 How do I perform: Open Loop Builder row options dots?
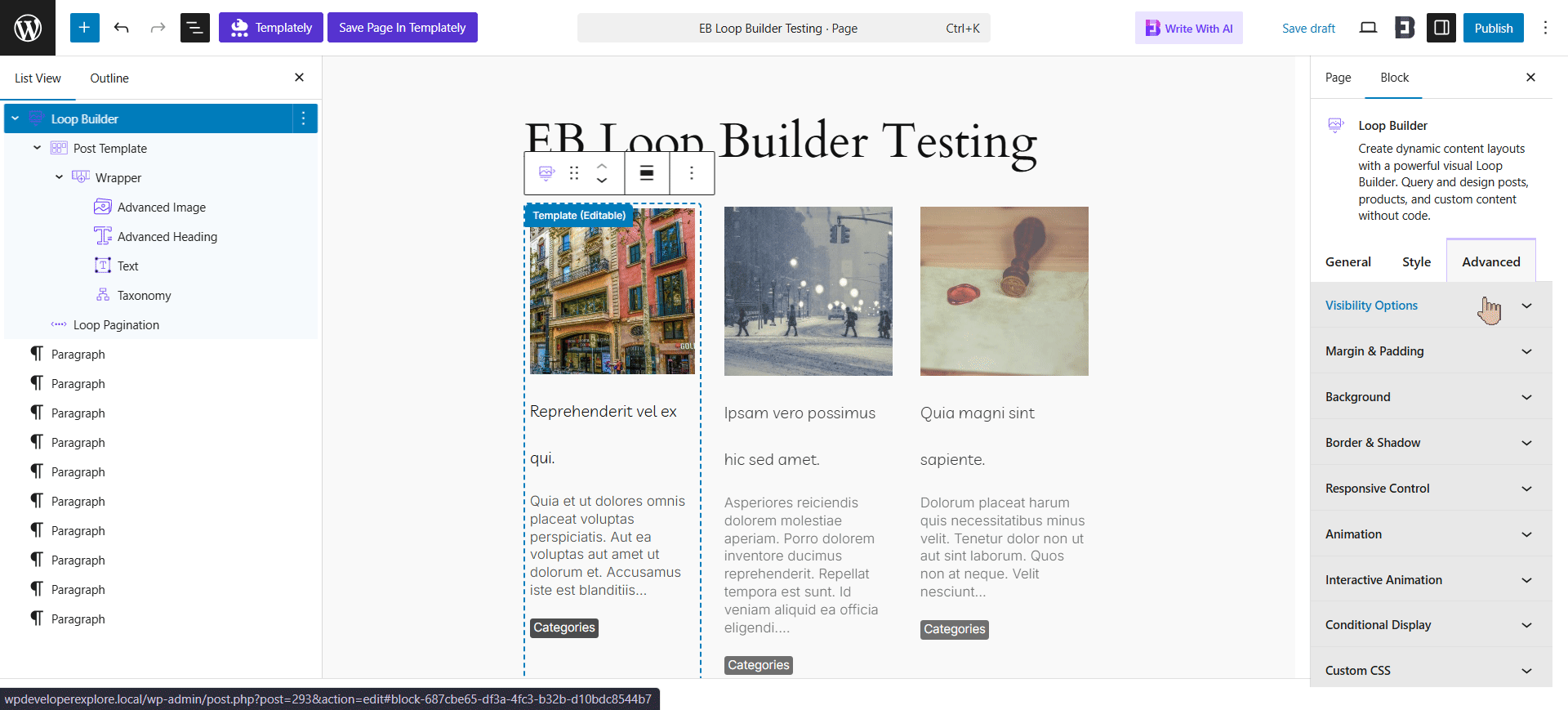[304, 118]
